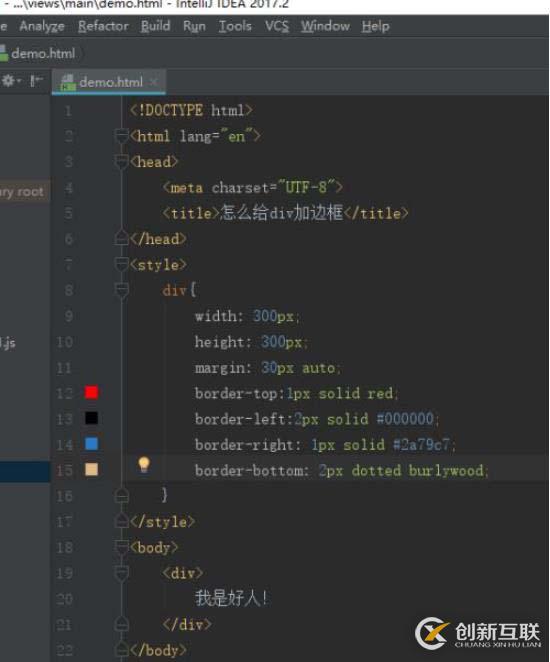Collapse the div CSS rule fold marker

pos(122,290)
